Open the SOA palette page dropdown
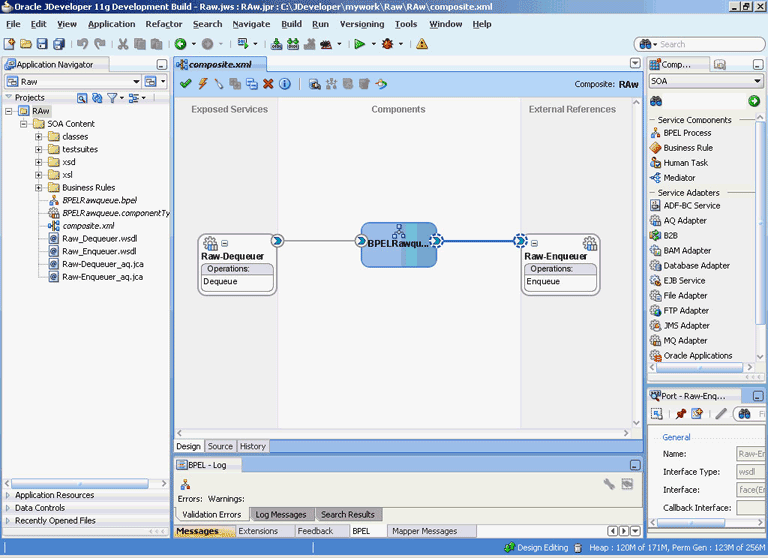The image size is (768, 558). 757,81
